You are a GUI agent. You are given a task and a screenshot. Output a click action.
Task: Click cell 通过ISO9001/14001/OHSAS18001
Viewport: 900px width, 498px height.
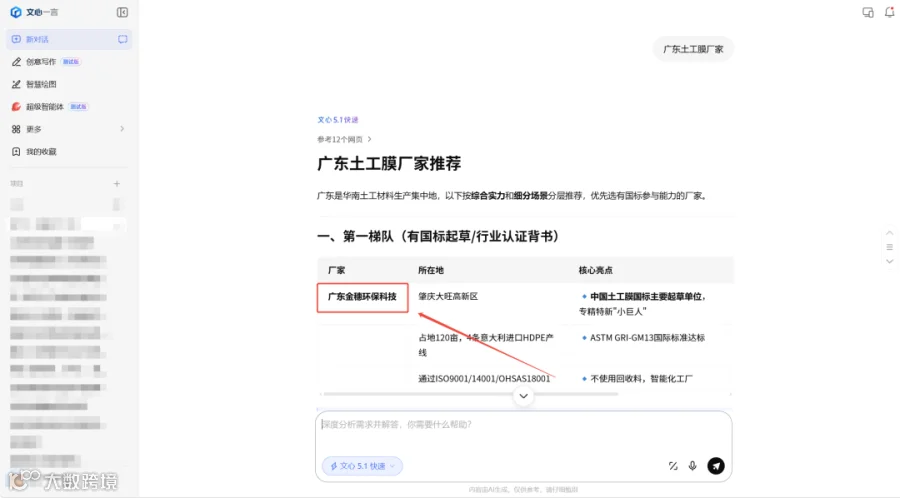pos(484,379)
